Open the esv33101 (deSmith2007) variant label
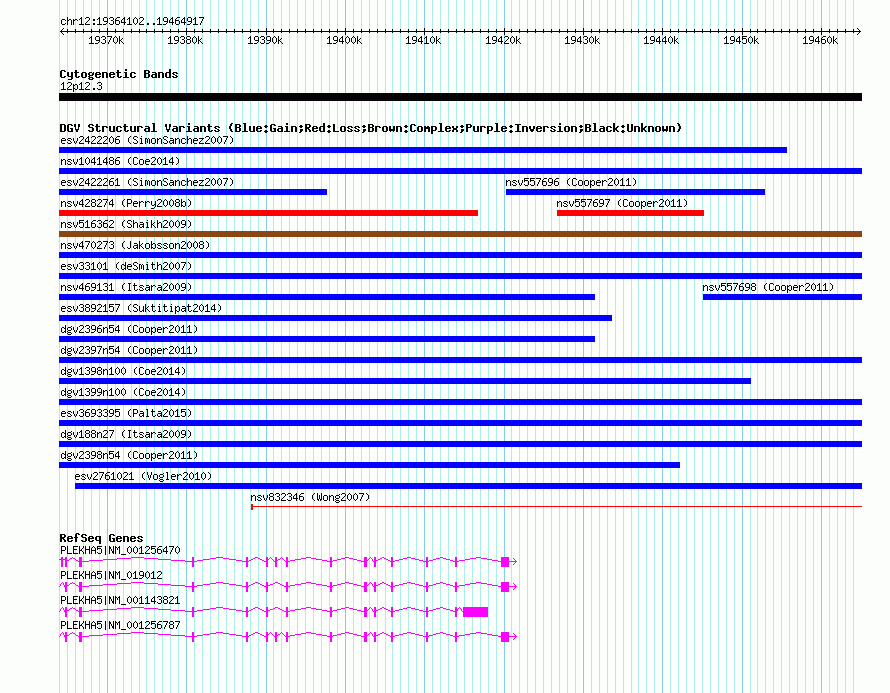 pyautogui.click(x=126, y=266)
